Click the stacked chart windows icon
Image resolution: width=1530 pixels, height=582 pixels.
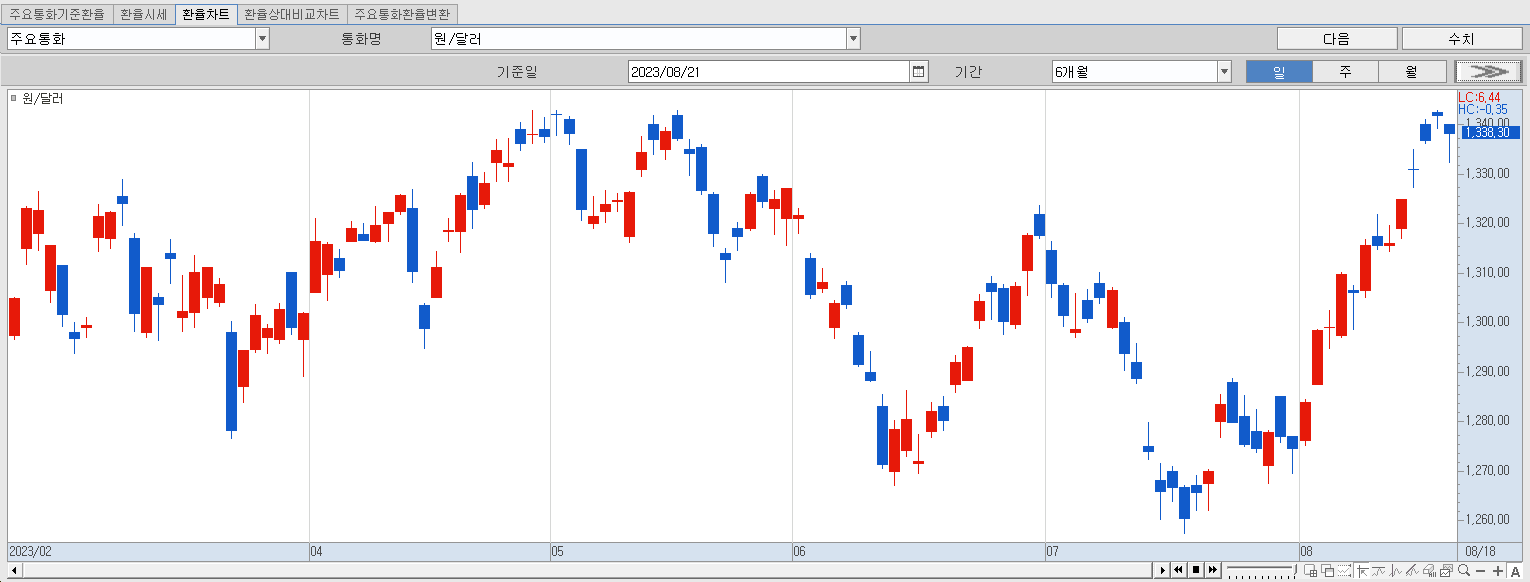[x=1447, y=571]
